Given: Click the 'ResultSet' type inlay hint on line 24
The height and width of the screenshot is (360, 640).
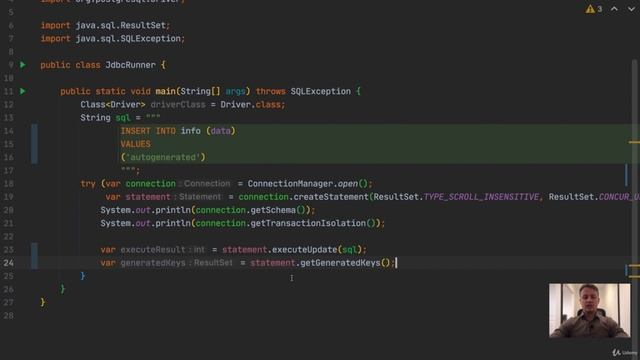Looking at the screenshot, I should point(213,263).
